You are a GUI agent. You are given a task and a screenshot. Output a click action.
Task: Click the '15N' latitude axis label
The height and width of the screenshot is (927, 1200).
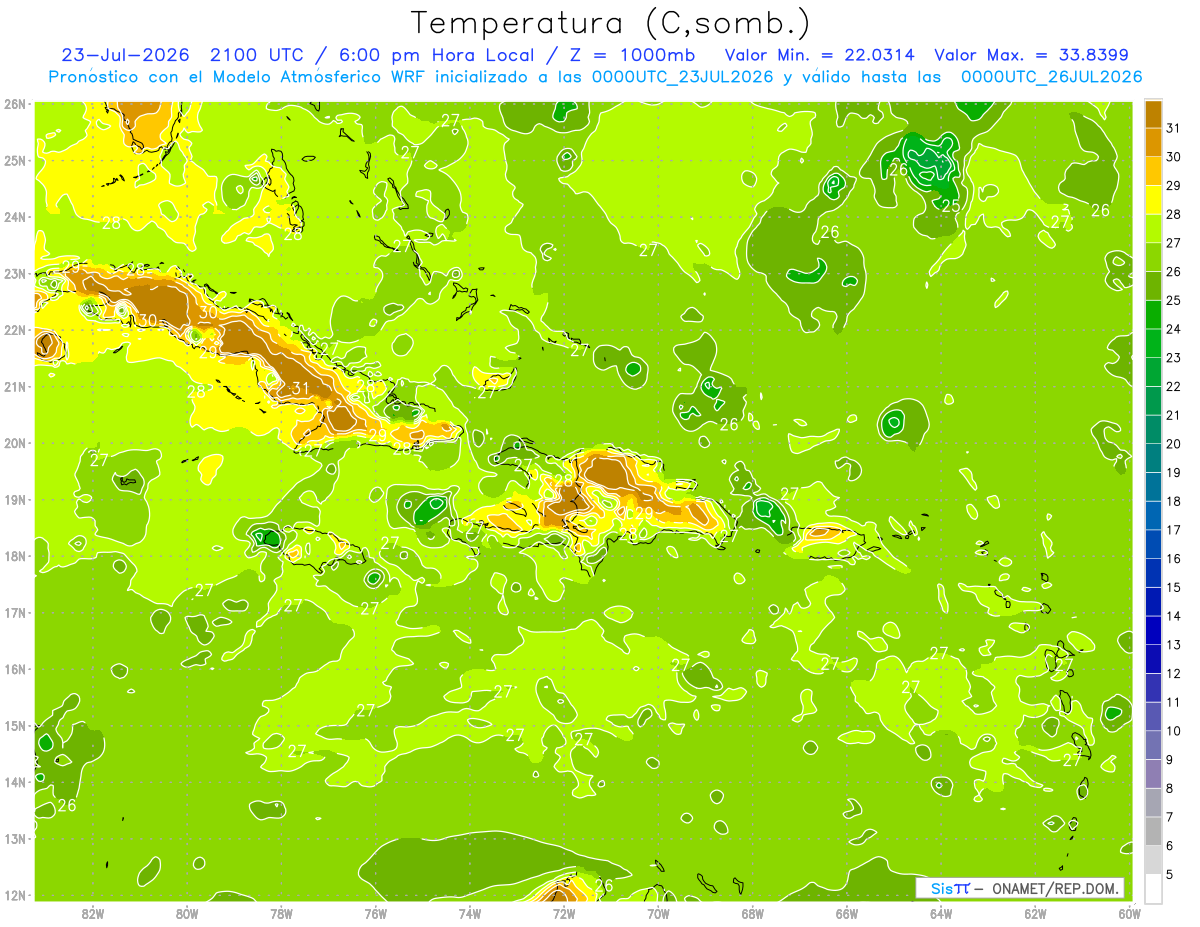coord(14,725)
